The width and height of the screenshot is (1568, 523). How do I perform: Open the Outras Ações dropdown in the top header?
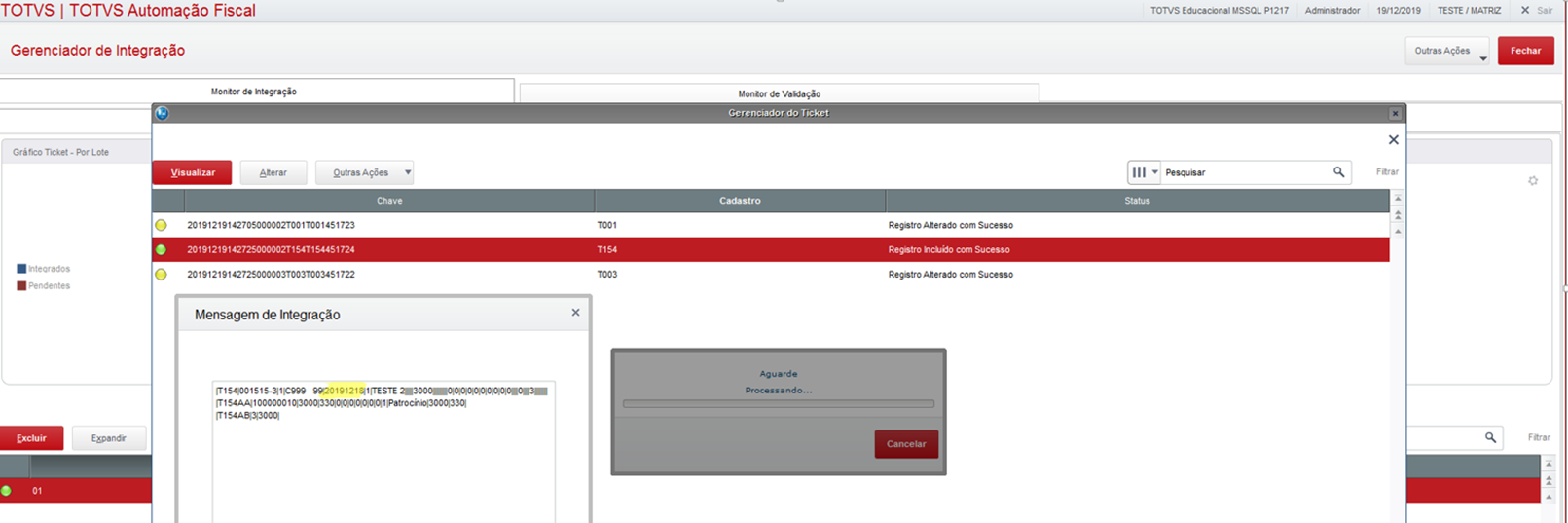coord(1447,51)
